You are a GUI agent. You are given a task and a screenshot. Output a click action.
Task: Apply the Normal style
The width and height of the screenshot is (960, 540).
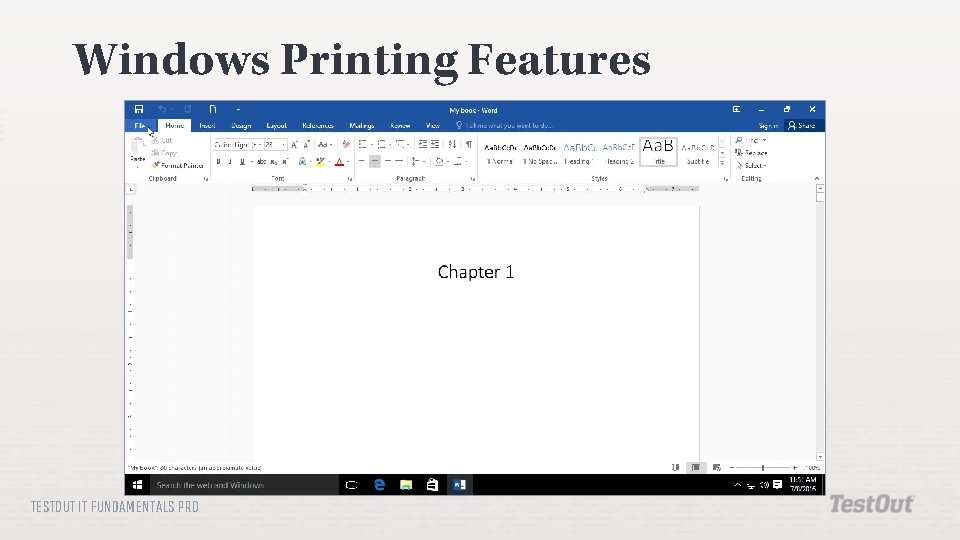500,152
